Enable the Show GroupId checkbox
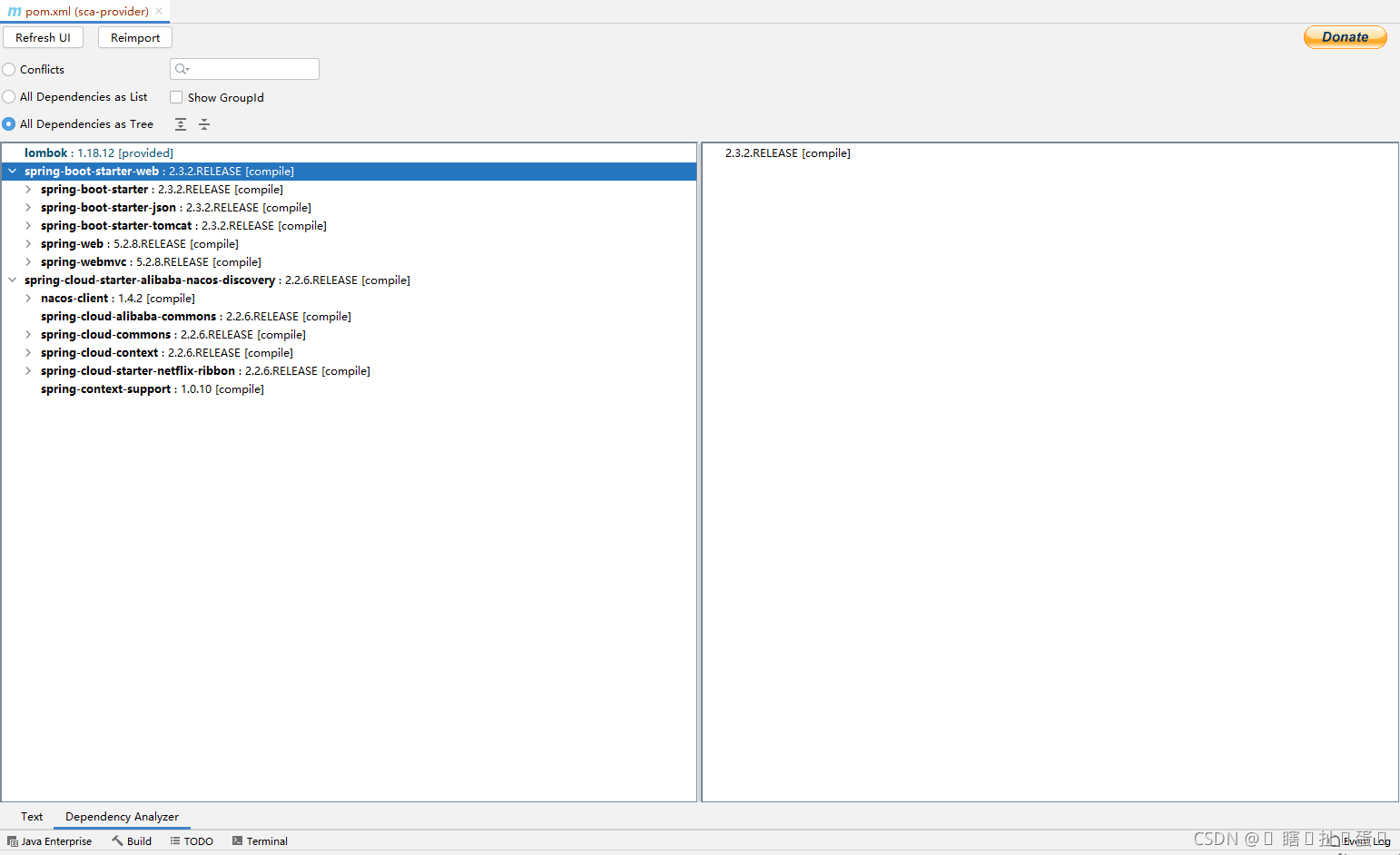 (176, 97)
